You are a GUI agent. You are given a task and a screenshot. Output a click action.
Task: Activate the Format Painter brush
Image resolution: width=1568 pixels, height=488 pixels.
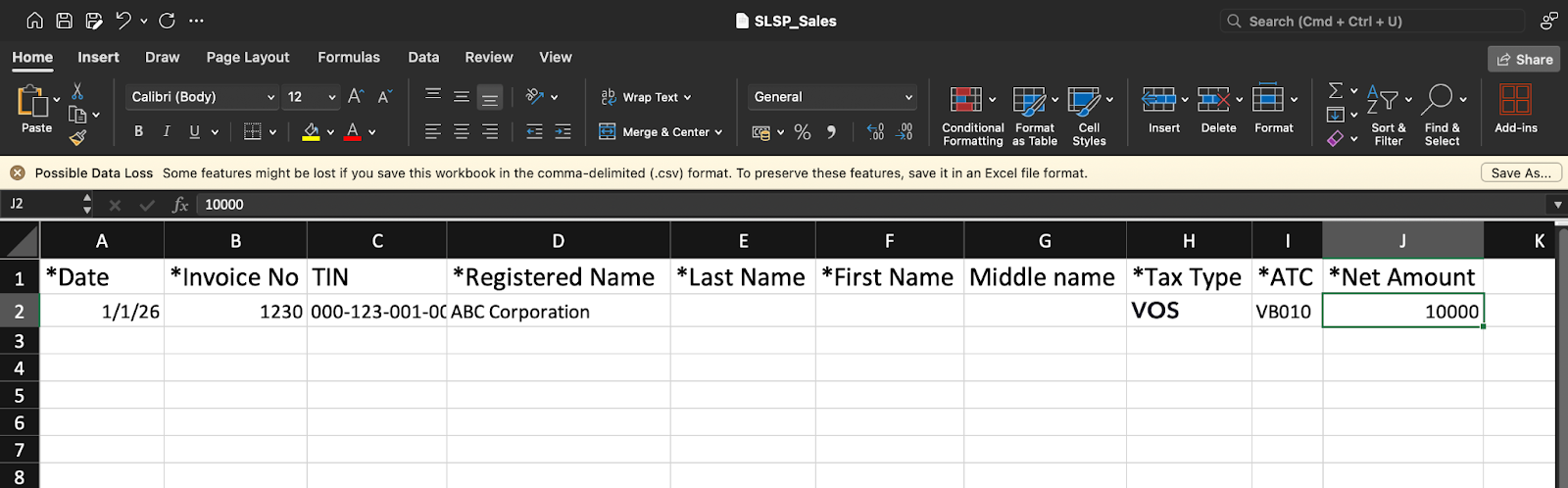pyautogui.click(x=77, y=138)
